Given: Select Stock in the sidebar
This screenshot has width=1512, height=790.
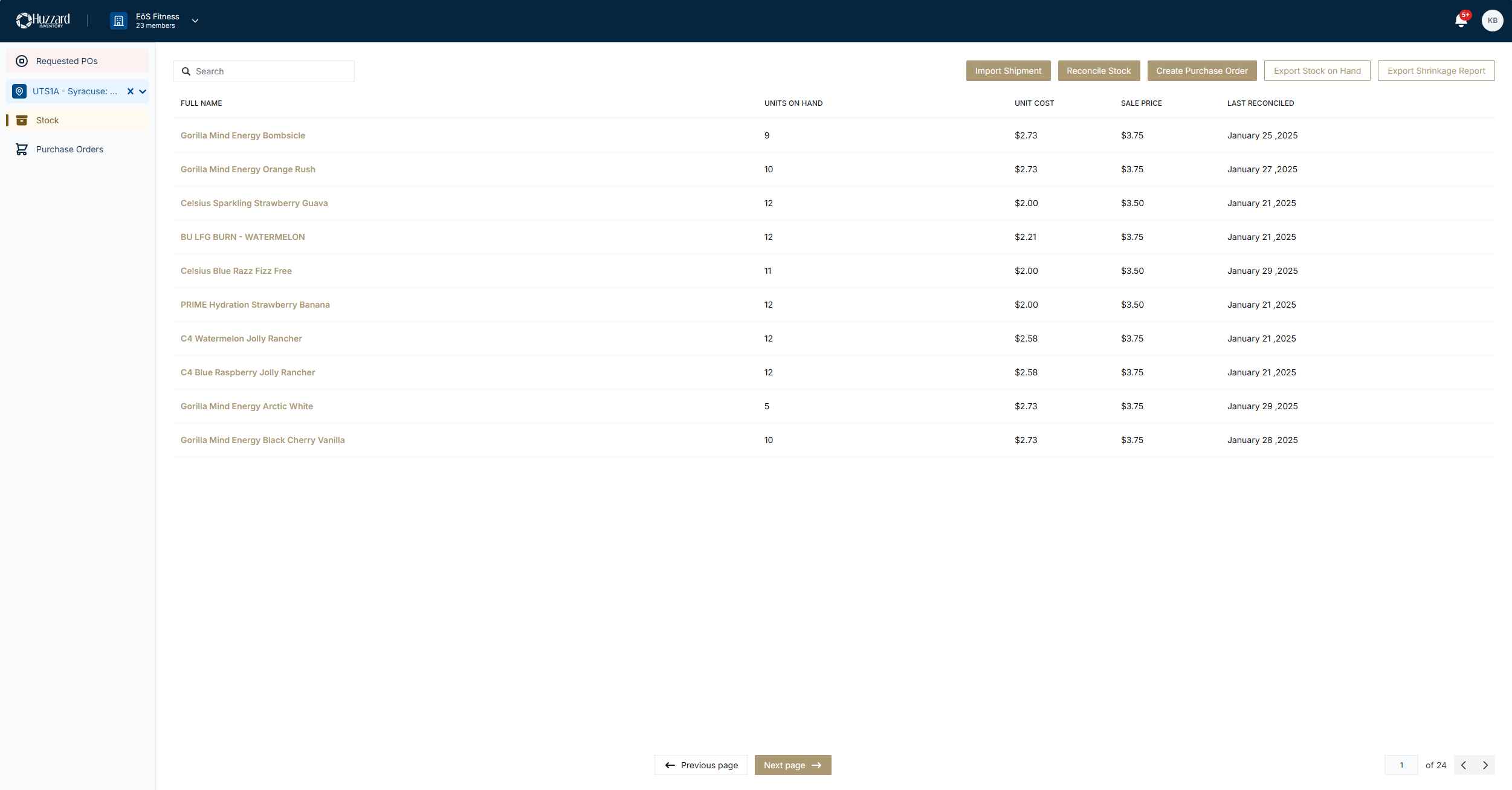Looking at the screenshot, I should click(x=47, y=120).
